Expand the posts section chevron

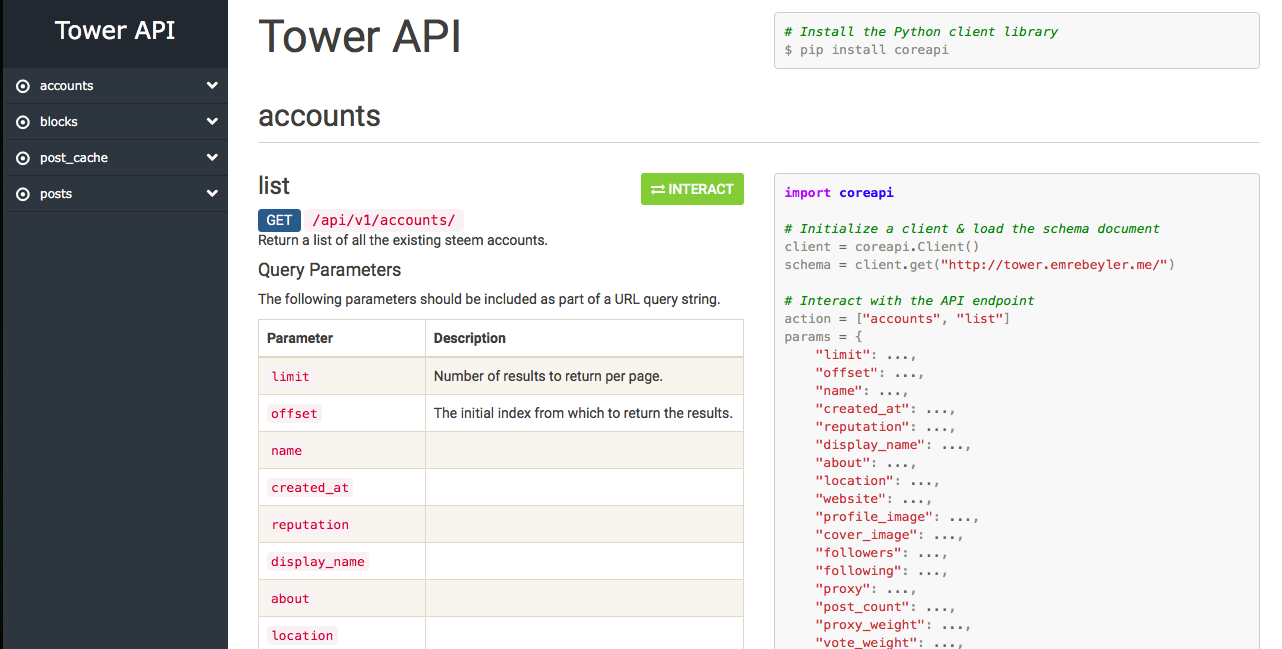212,194
